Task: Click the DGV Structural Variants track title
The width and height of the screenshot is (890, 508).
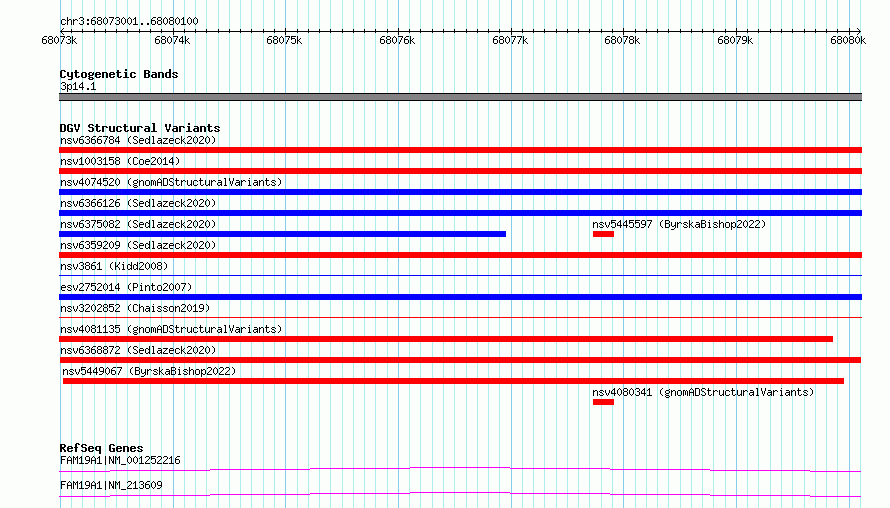Action: click(140, 128)
